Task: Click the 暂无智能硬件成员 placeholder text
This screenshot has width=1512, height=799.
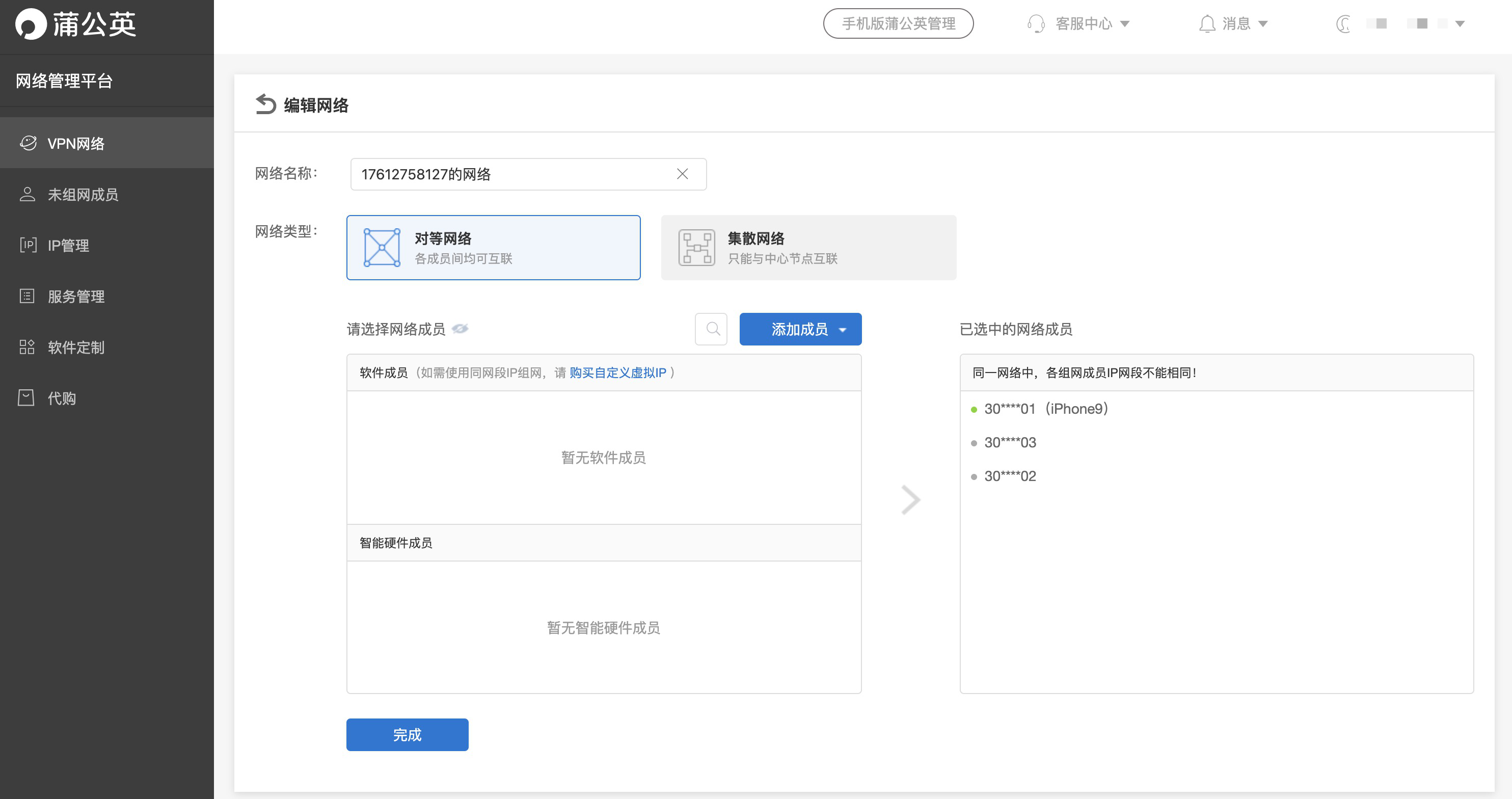Action: (603, 628)
